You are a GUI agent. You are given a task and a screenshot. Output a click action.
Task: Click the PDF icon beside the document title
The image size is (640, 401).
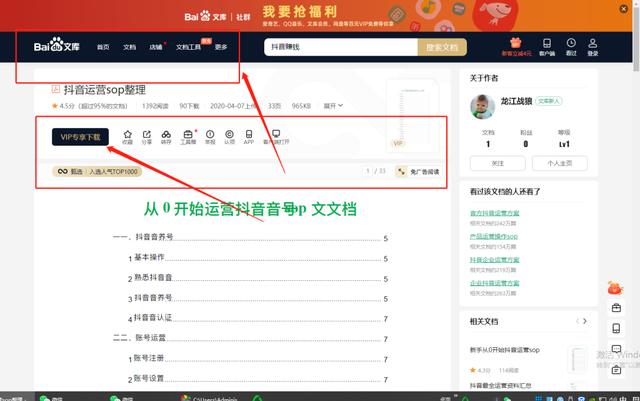(x=56, y=89)
